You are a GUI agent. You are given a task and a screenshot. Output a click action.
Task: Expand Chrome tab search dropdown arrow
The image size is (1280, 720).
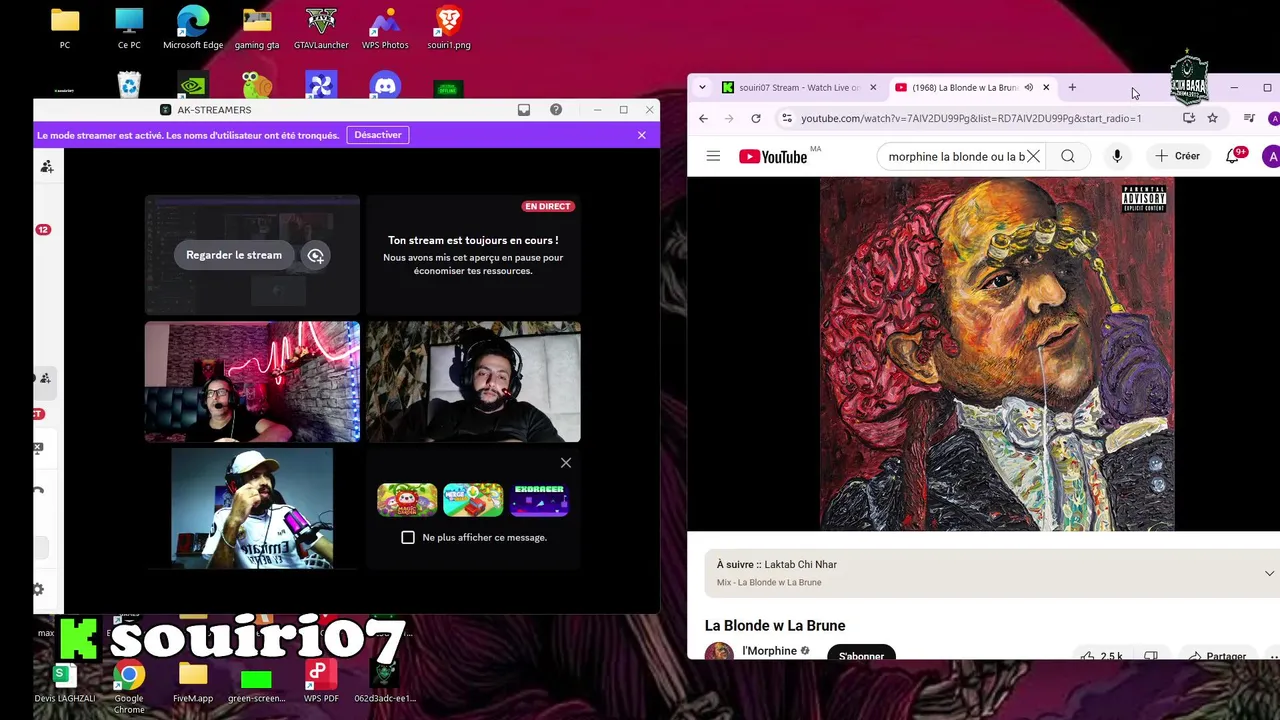(702, 88)
